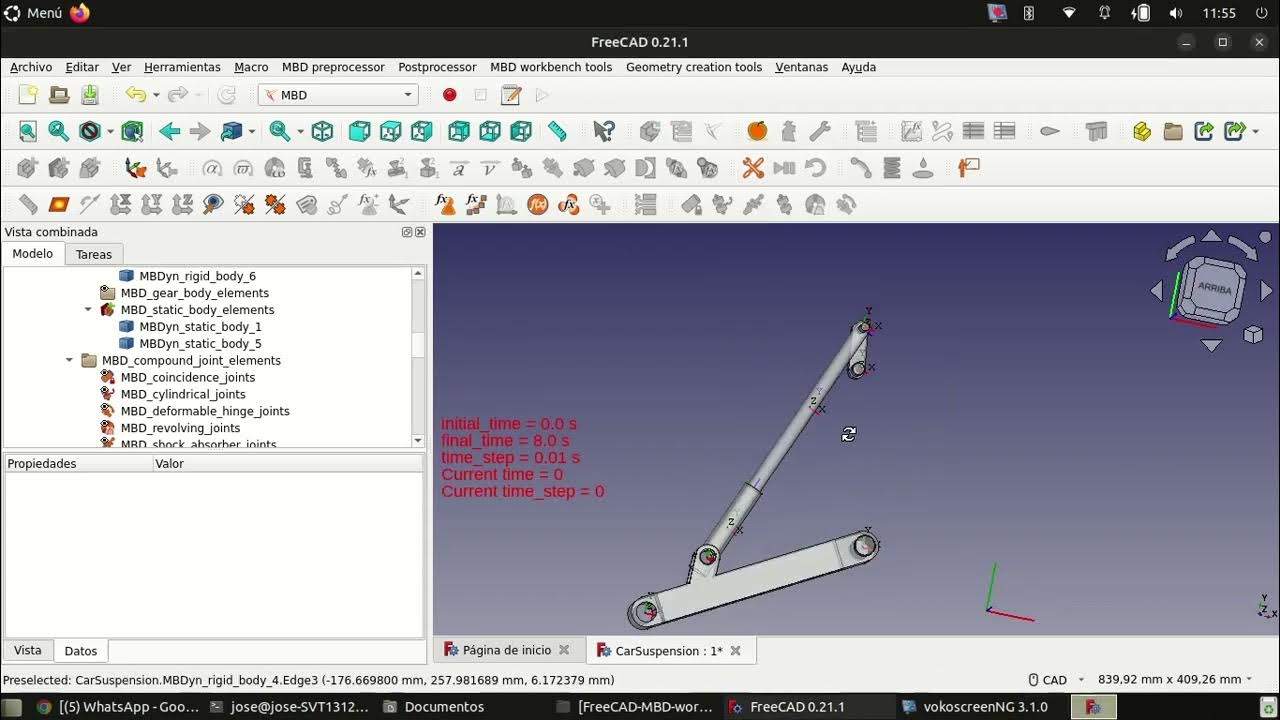
Task: Select MBD_cylindrical_joints tree item
Action: [x=183, y=394]
